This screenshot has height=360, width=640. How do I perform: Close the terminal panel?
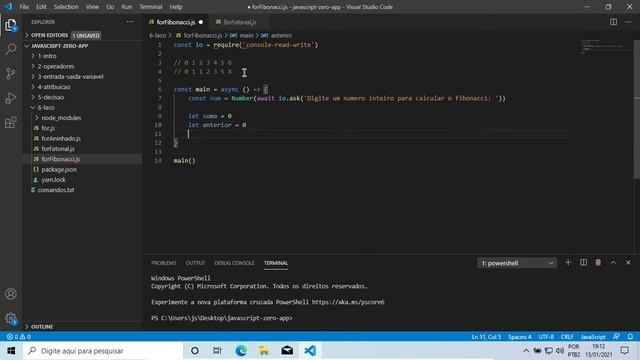tap(628, 262)
